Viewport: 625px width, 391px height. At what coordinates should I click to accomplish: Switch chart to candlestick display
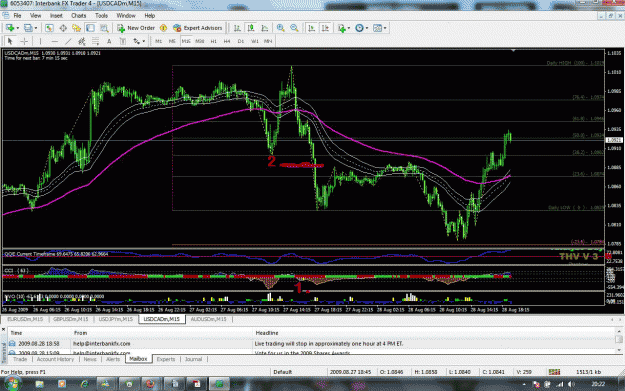point(251,28)
